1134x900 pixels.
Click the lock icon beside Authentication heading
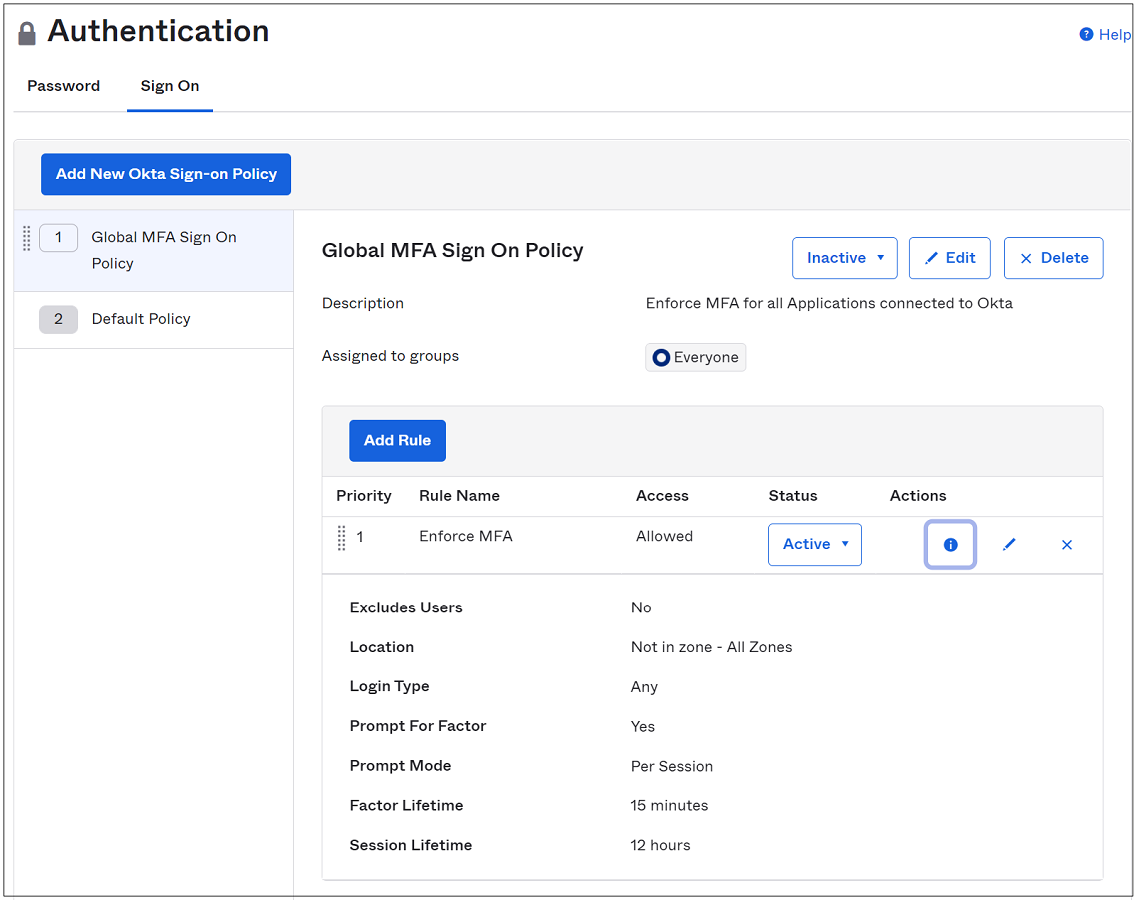pyautogui.click(x=27, y=34)
